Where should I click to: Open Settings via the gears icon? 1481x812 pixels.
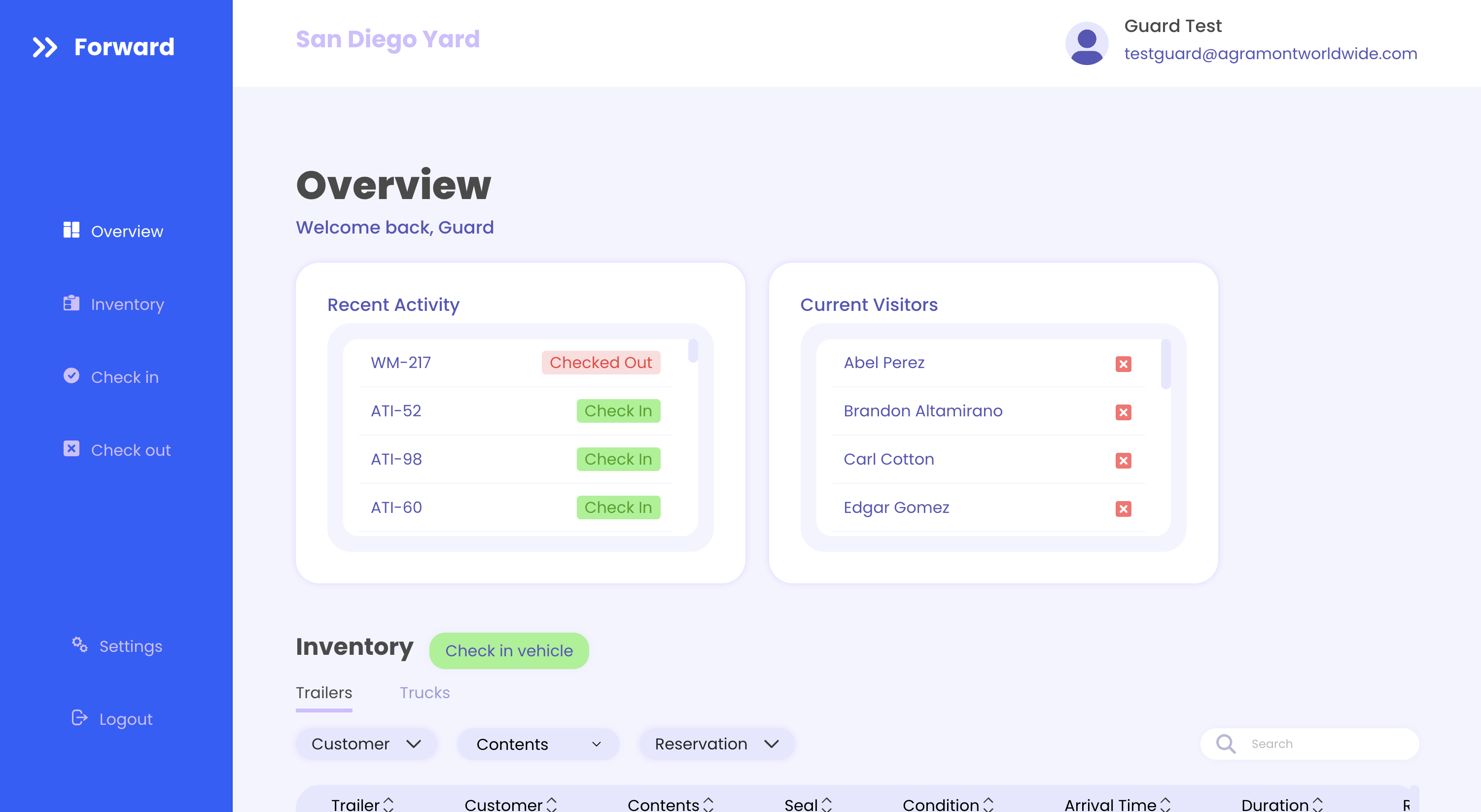pos(79,645)
